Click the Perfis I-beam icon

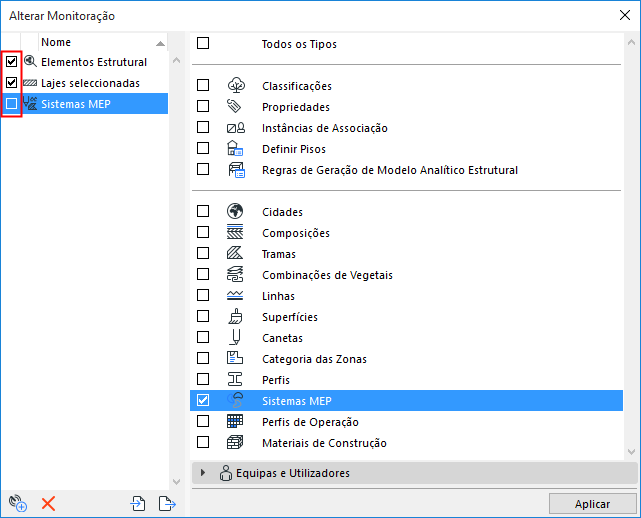tap(235, 379)
